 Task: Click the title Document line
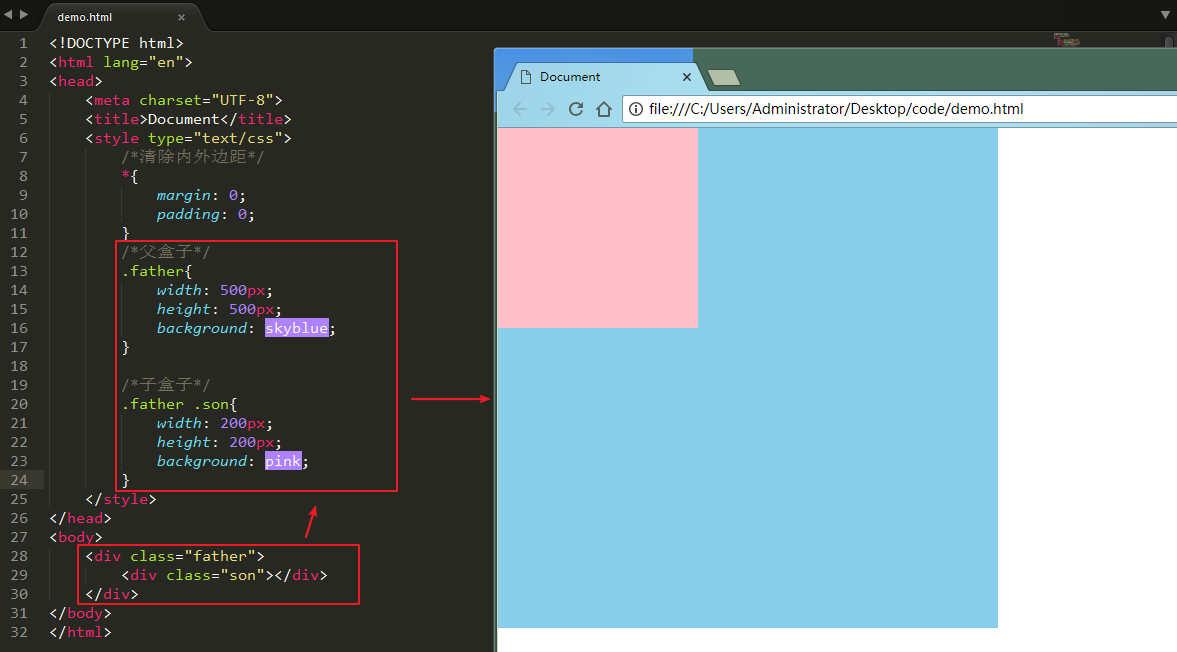coord(188,119)
